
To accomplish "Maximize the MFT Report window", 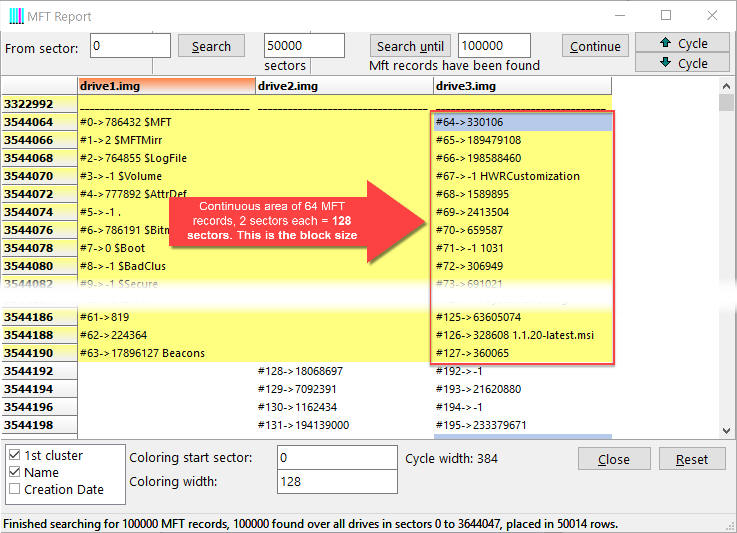I will pyautogui.click(x=666, y=16).
